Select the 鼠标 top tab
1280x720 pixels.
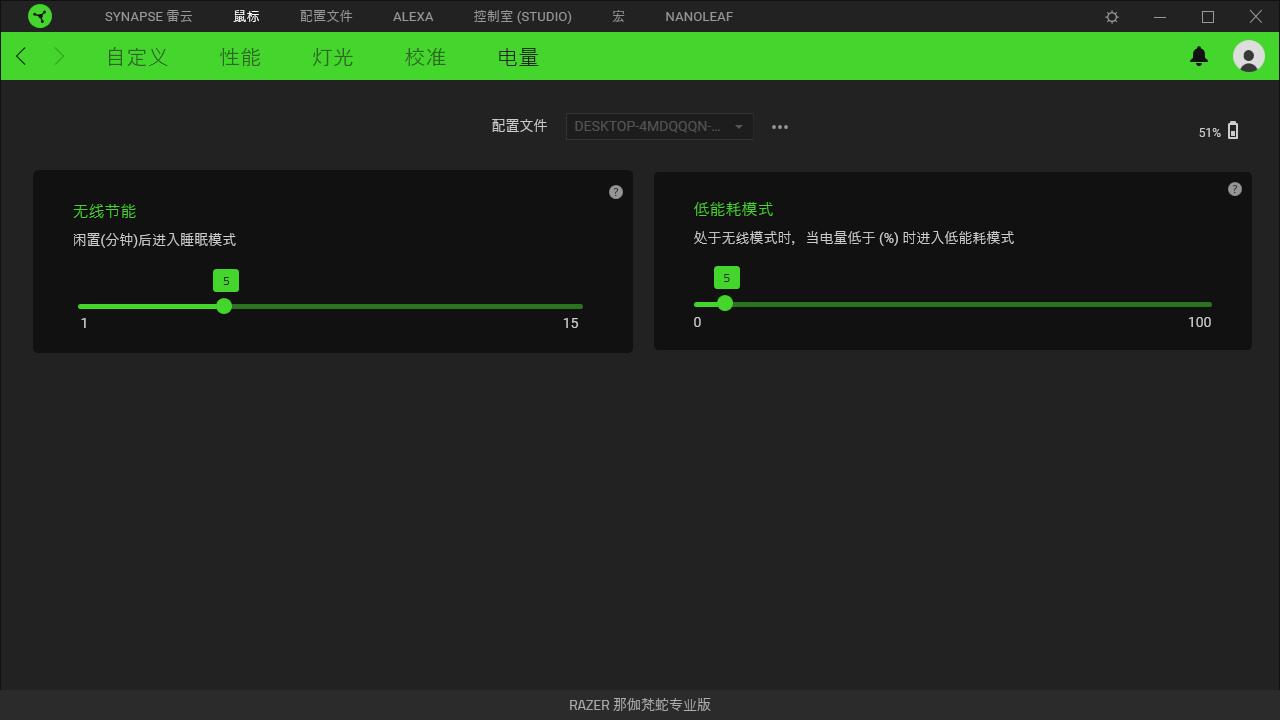pos(246,17)
